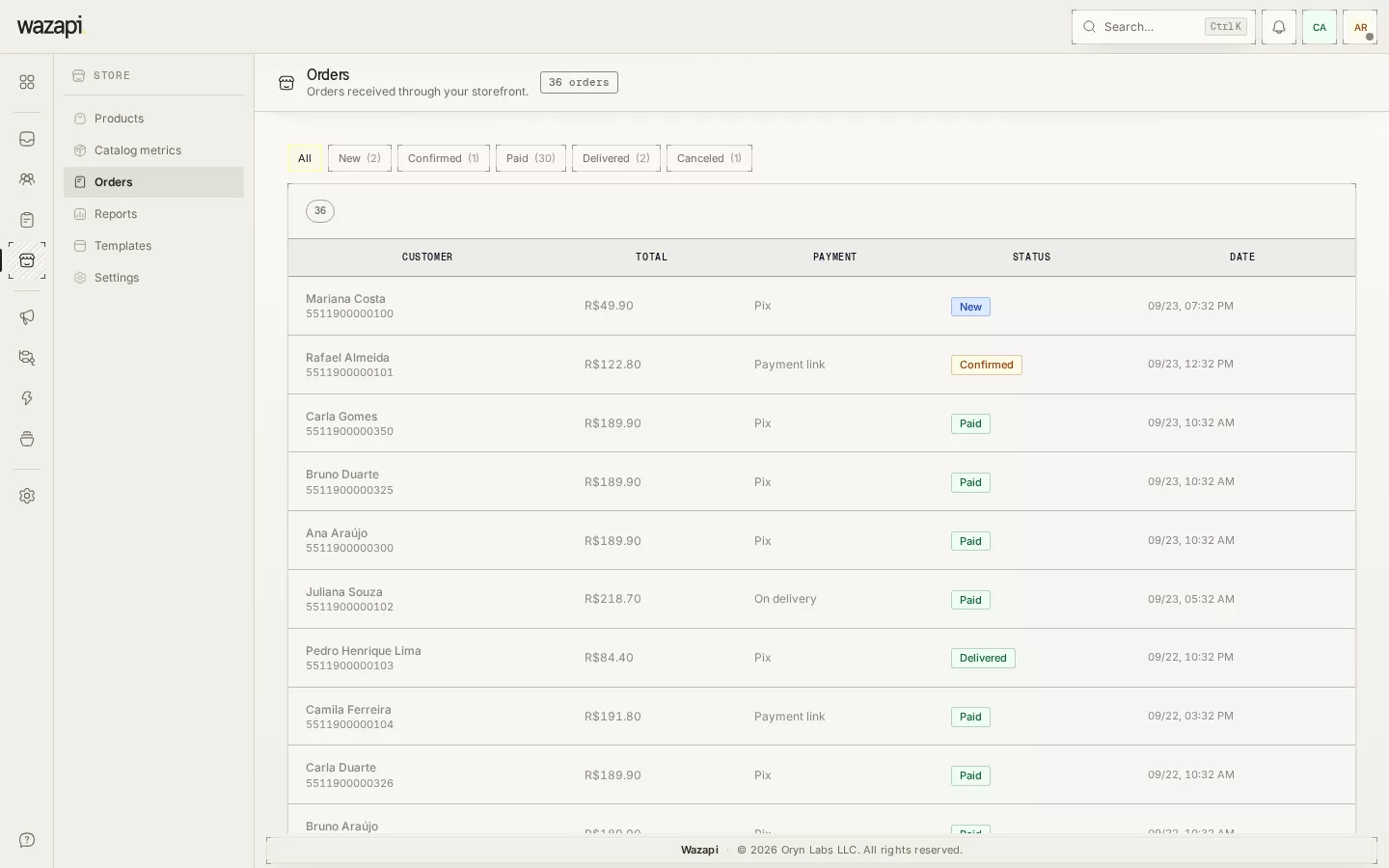This screenshot has height=868, width=1389.
Task: Click the help question mark icon
Action: point(27,840)
